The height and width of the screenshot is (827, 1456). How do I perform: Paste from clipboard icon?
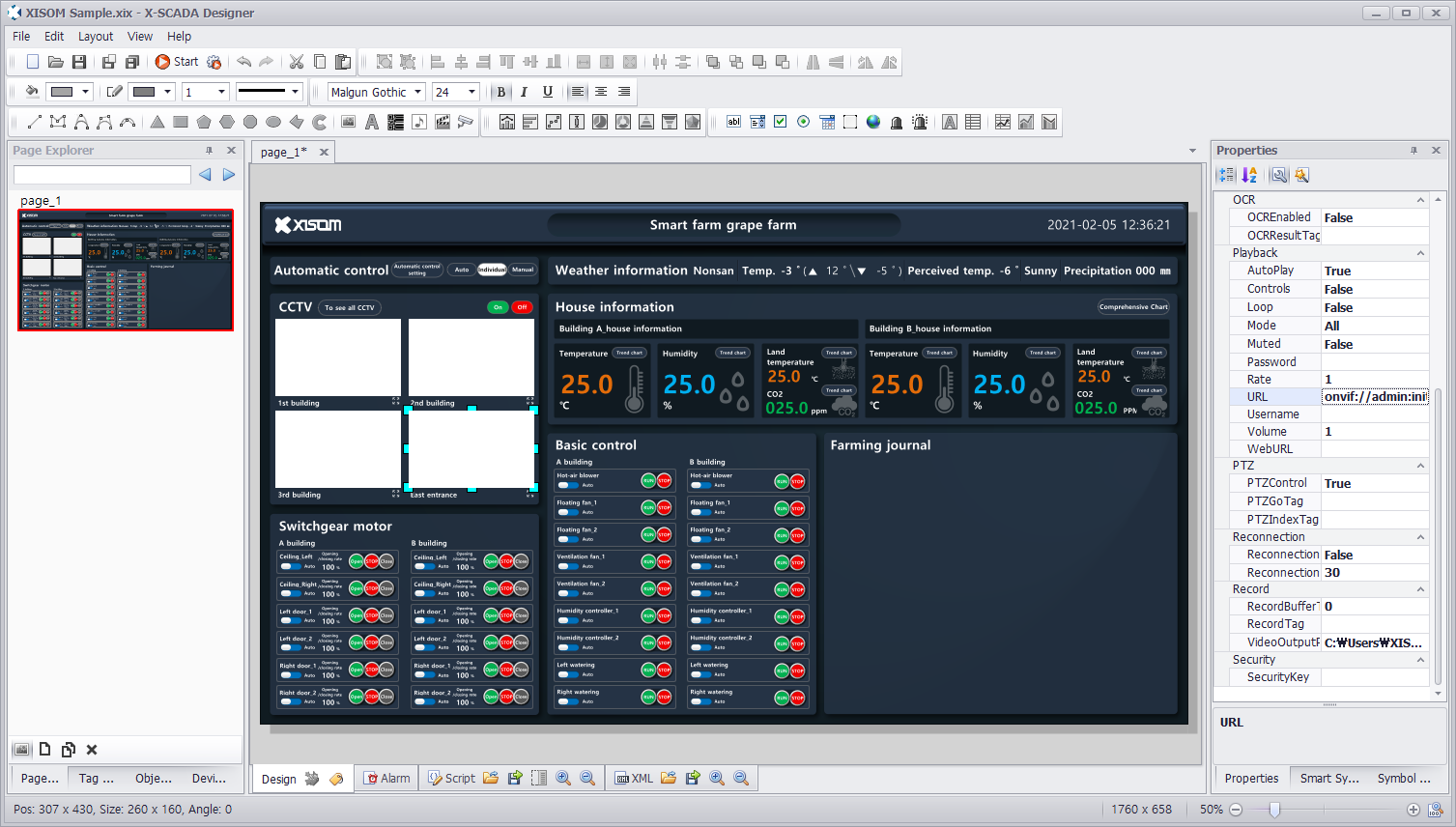click(x=343, y=62)
